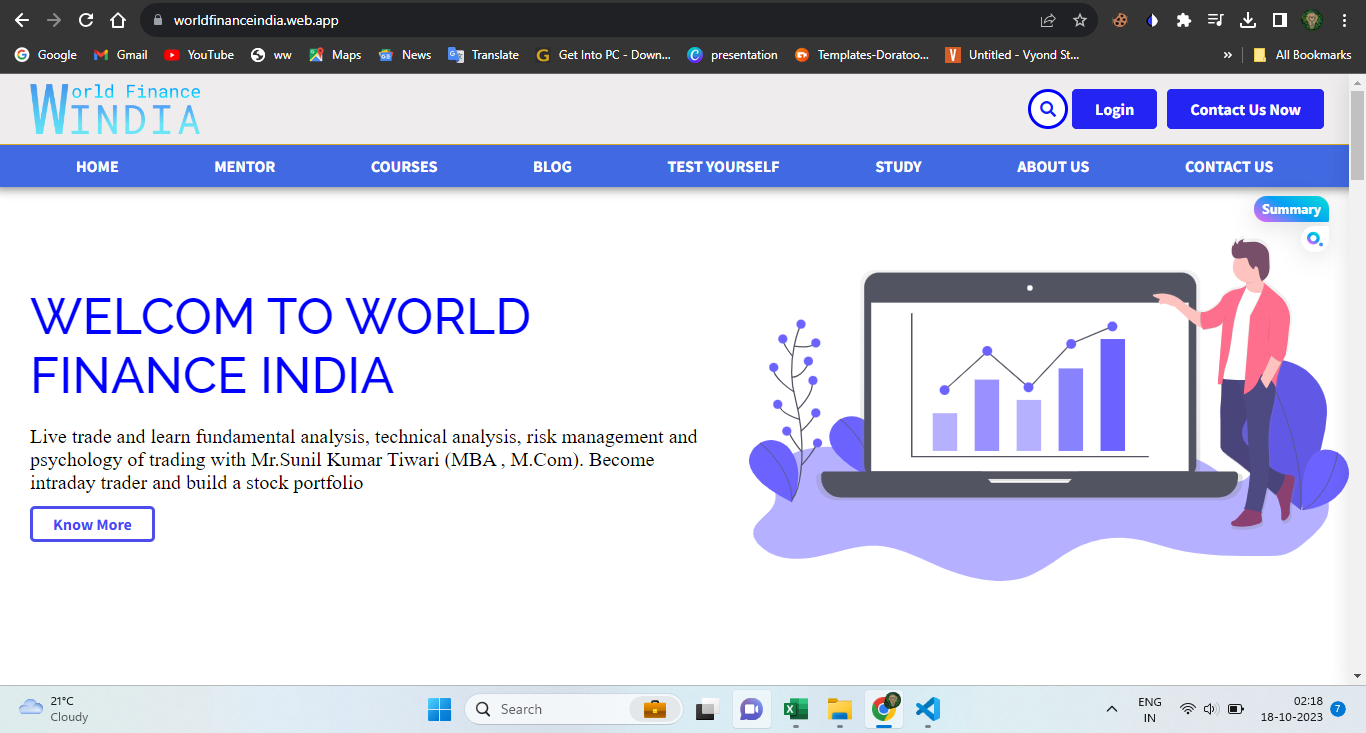This screenshot has width=1366, height=733.
Task: Click the World Finance India logo
Action: (x=115, y=109)
